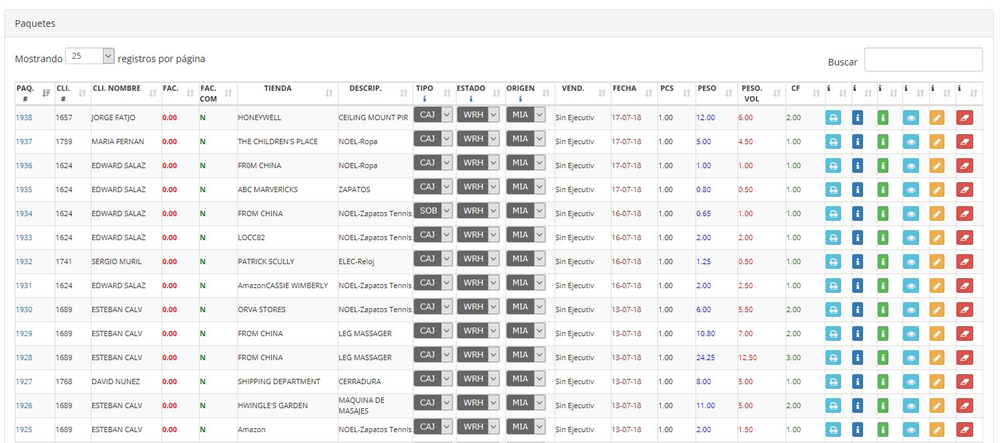Open green info icon for package 1936
Screen dimensions: 1000x443
tap(883, 166)
